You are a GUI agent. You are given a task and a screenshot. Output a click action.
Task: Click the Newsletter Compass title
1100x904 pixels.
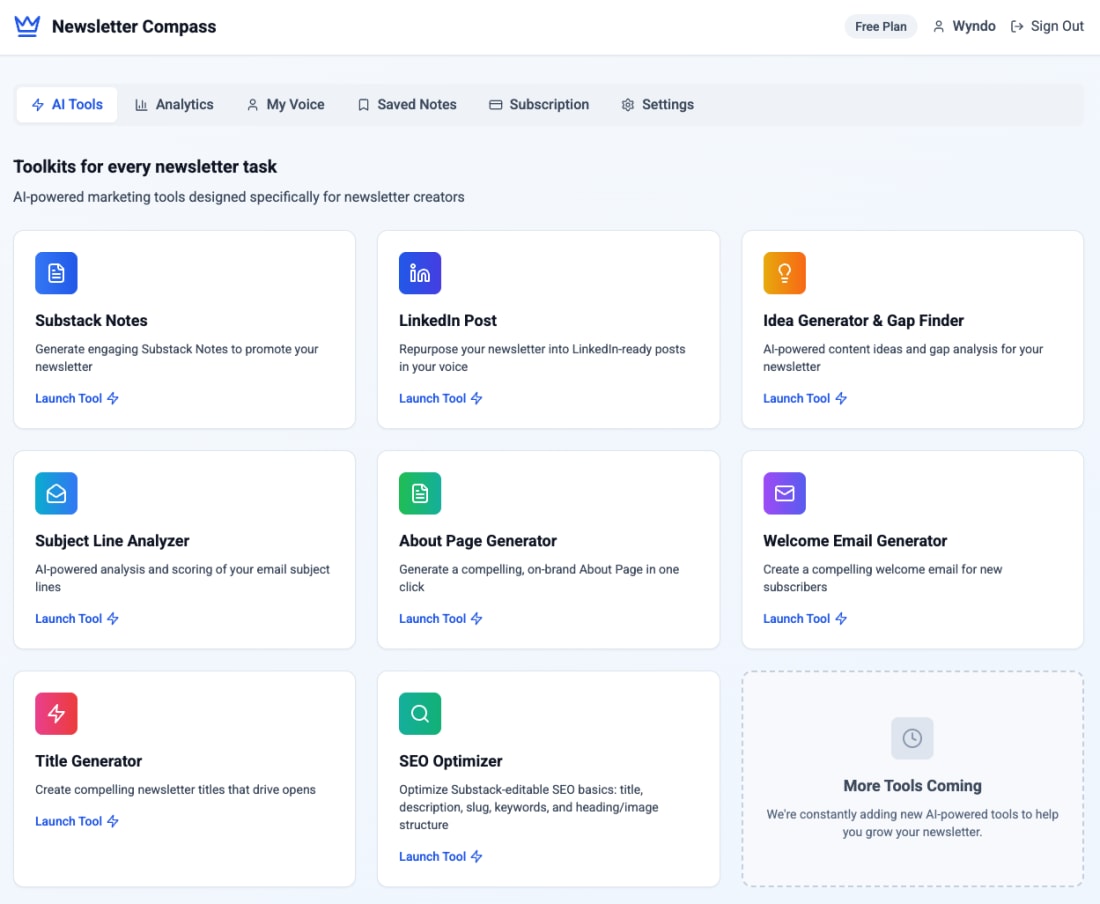point(134,27)
